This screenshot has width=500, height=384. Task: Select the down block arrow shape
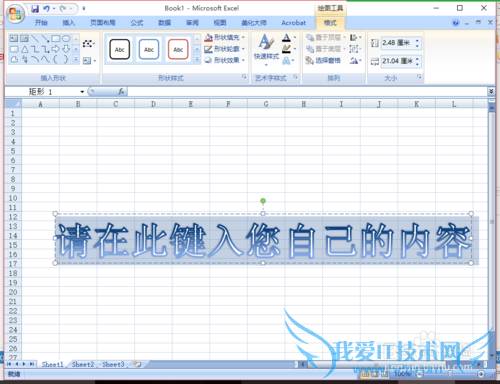(66, 49)
